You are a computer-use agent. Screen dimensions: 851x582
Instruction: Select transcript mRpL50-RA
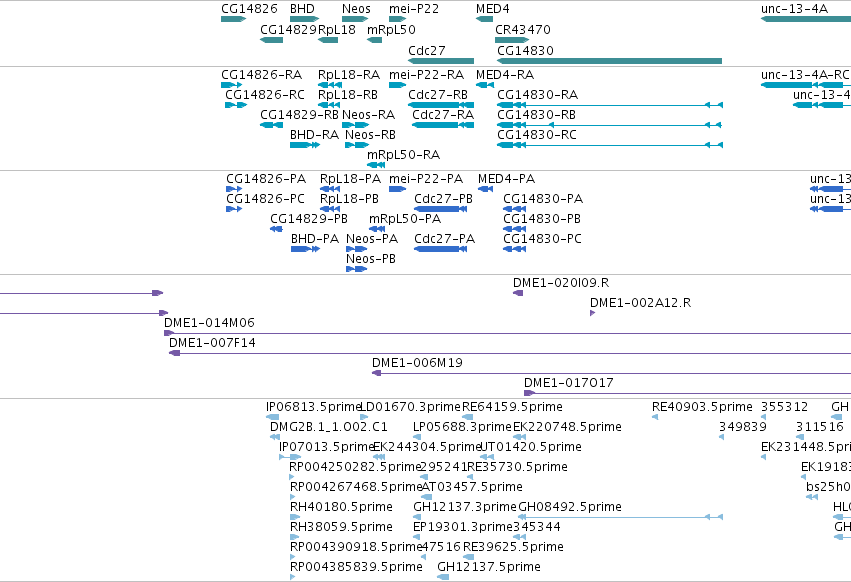(x=376, y=166)
